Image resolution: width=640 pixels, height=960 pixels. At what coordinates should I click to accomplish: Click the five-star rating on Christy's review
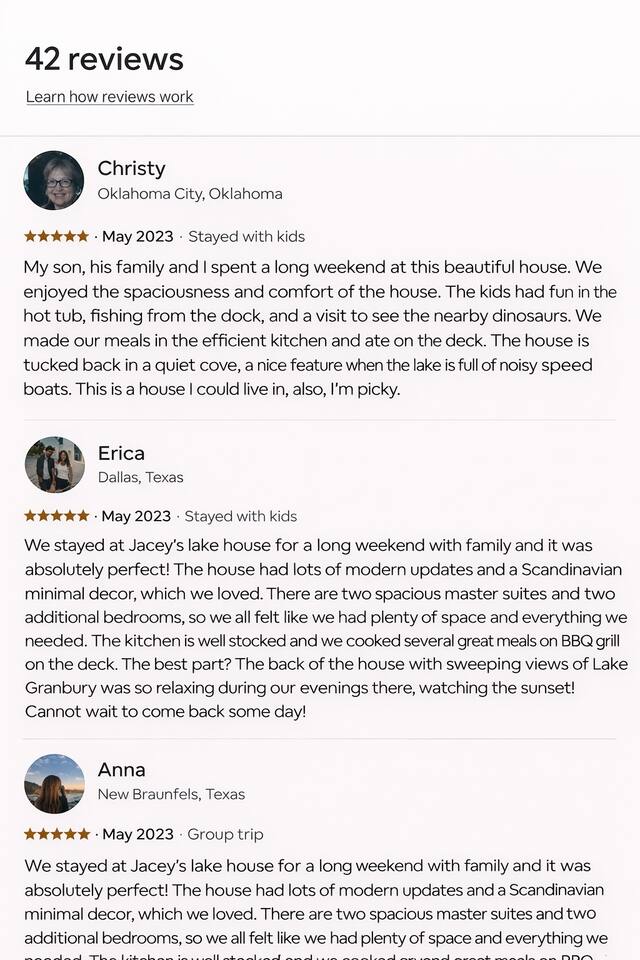click(56, 237)
